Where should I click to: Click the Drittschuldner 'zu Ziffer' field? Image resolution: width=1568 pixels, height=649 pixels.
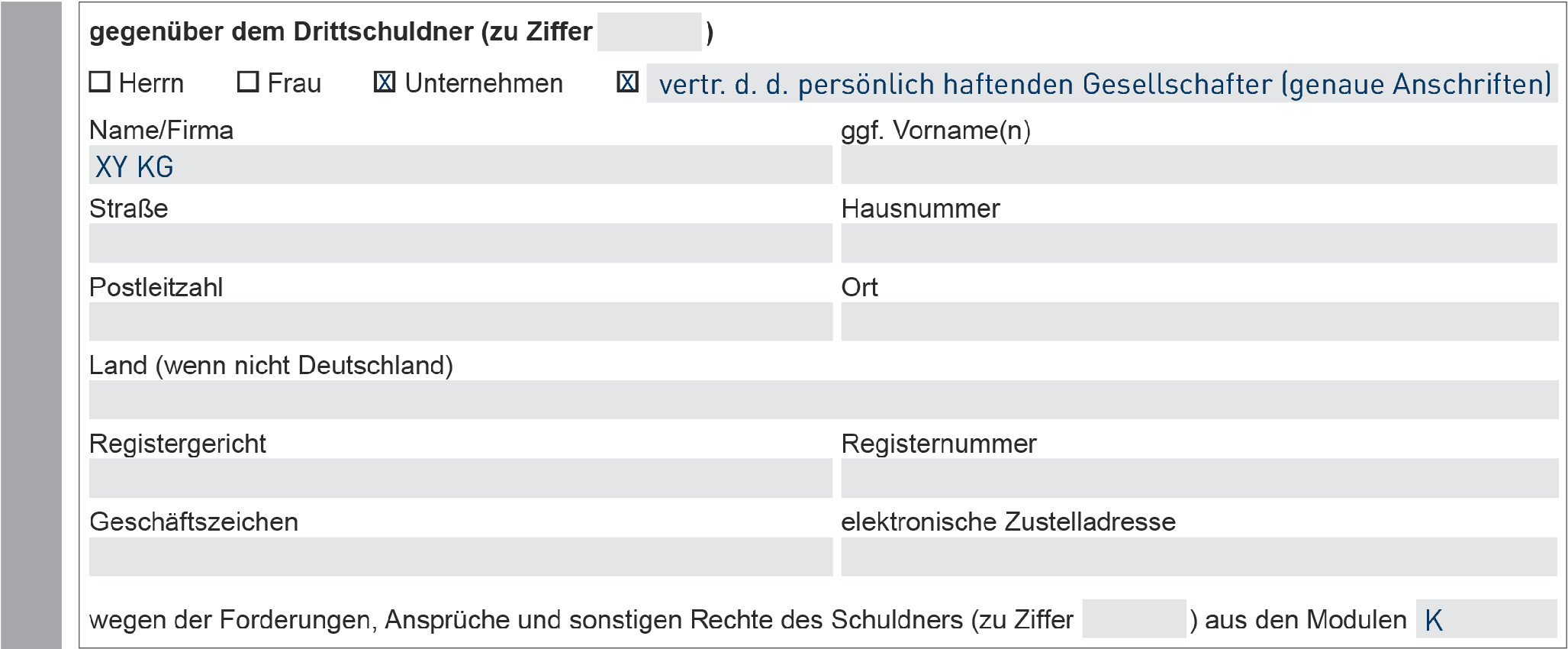(x=649, y=32)
